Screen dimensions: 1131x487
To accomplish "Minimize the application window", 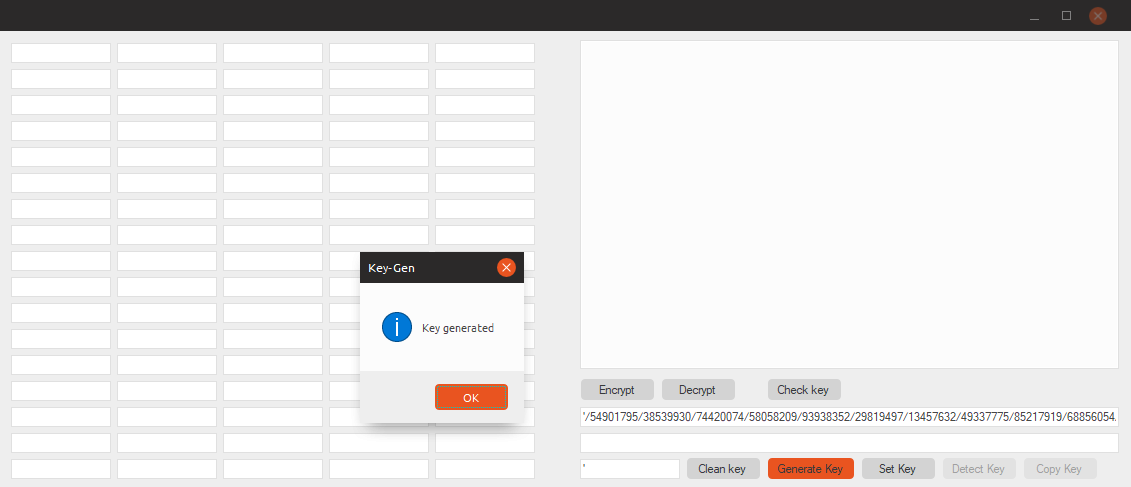I will coord(1034,16).
